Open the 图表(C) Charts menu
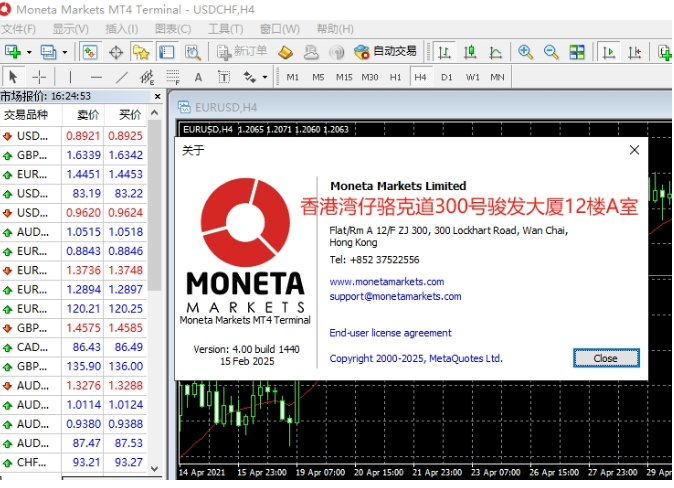 tap(173, 29)
